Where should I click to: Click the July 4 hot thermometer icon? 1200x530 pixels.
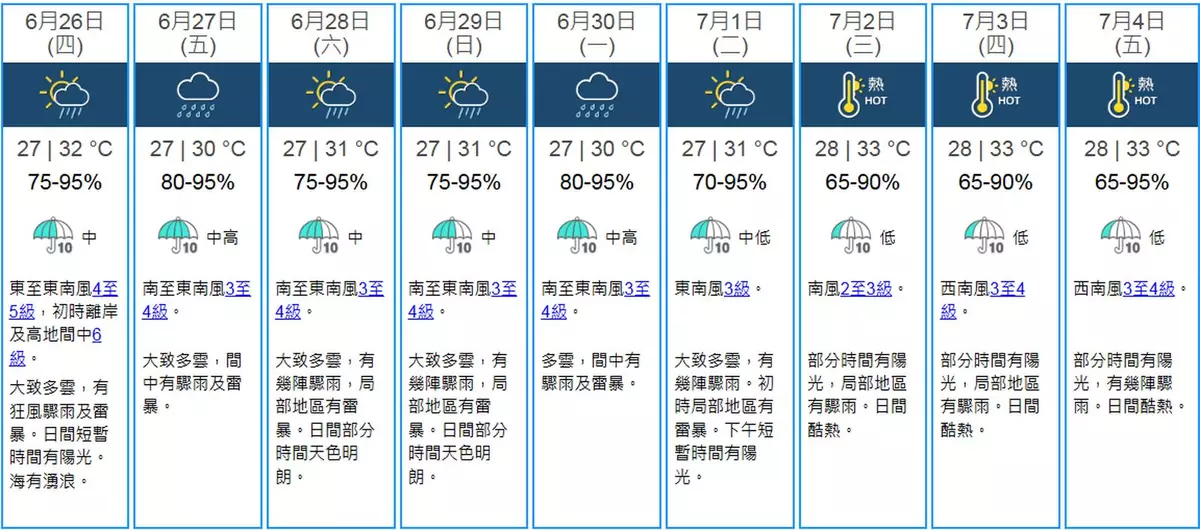[x=1130, y=94]
